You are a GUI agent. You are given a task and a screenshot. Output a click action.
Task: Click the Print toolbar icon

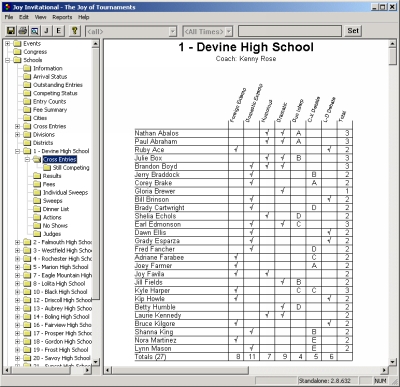click(23, 31)
